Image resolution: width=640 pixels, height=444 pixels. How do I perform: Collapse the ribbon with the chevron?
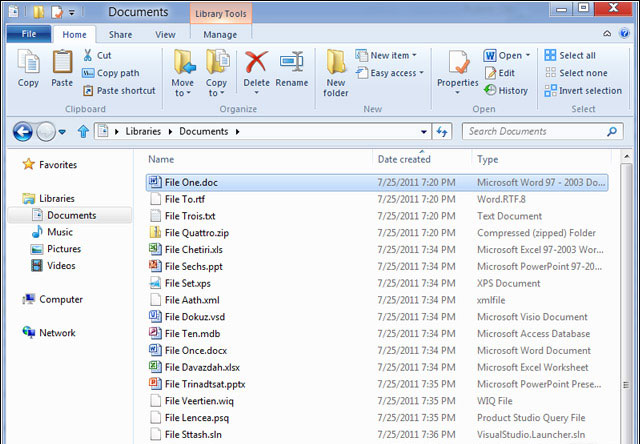607,33
